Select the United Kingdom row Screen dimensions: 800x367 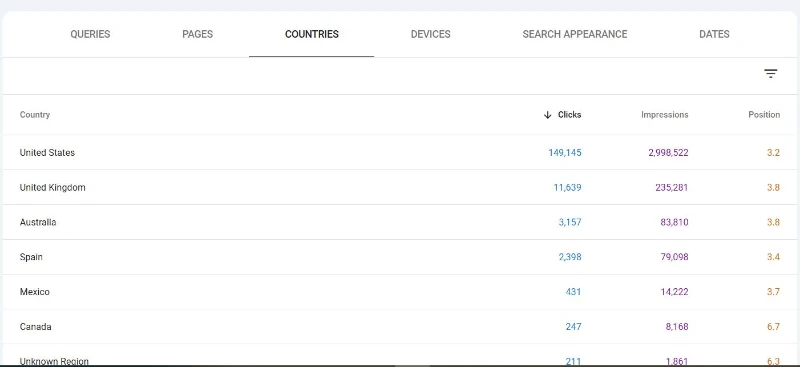[x=400, y=187]
